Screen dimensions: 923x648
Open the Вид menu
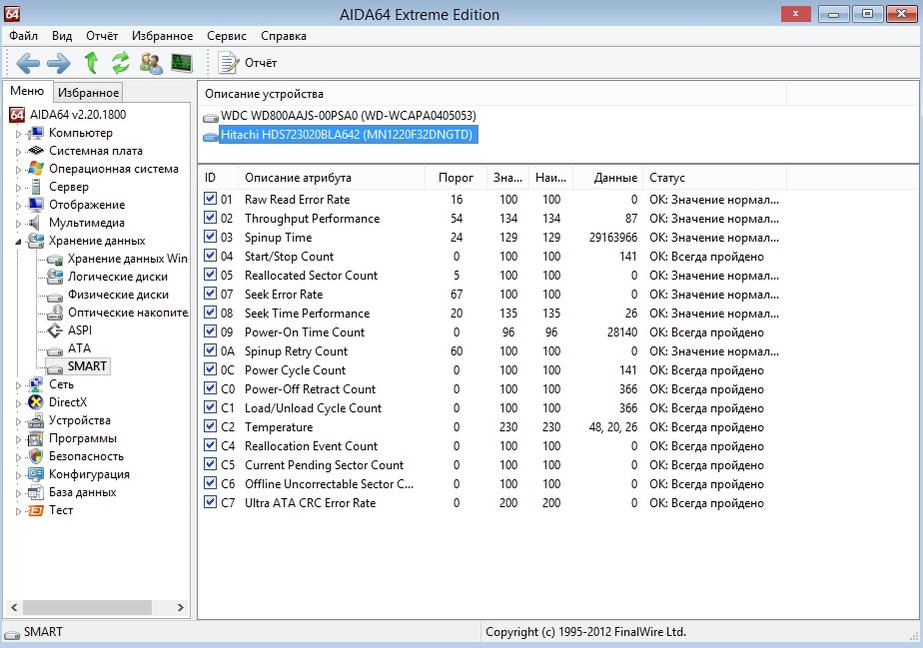[62, 36]
